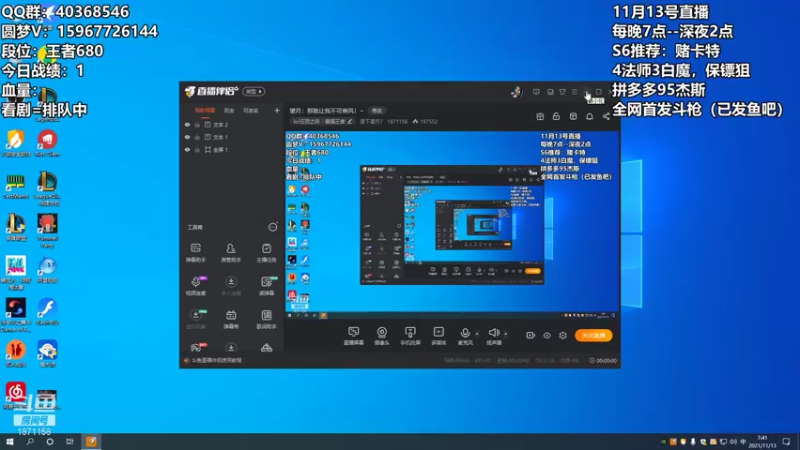Open the virtual avatar tool with NEW badge
Image resolution: width=800 pixels, height=450 pixels.
tap(196, 319)
